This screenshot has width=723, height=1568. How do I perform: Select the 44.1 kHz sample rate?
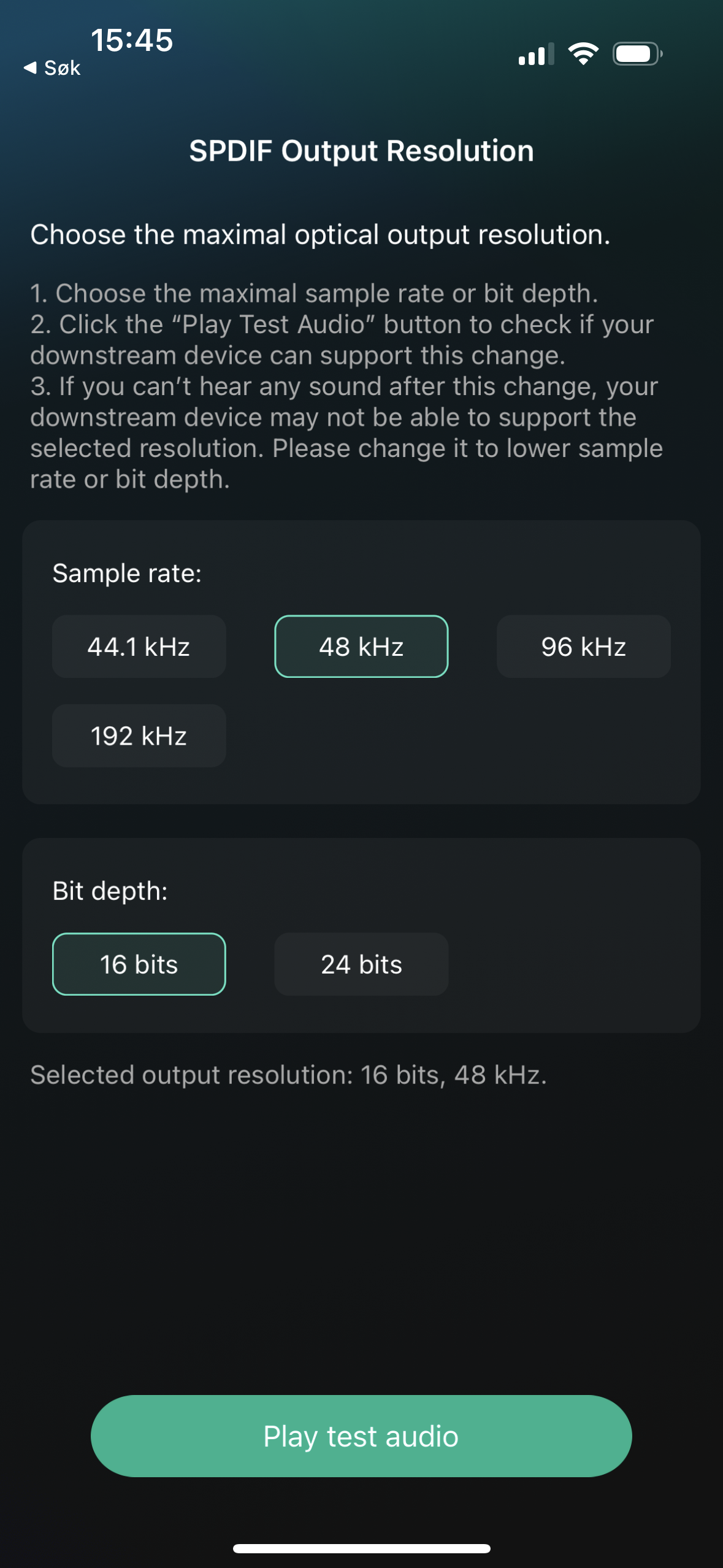(139, 647)
